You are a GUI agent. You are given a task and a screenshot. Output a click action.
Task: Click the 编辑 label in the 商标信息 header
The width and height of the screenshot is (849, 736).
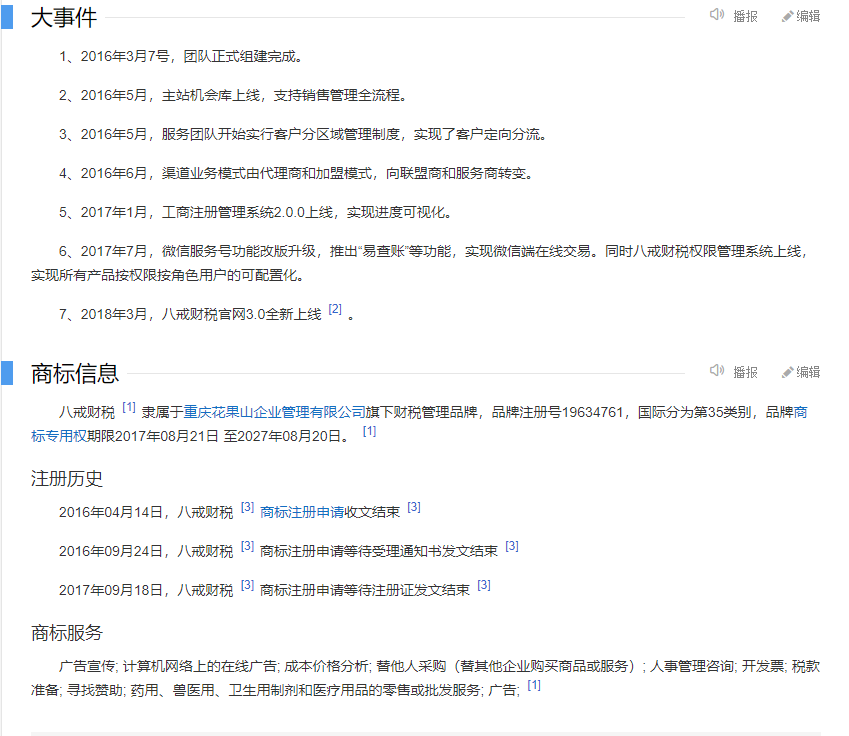[808, 373]
